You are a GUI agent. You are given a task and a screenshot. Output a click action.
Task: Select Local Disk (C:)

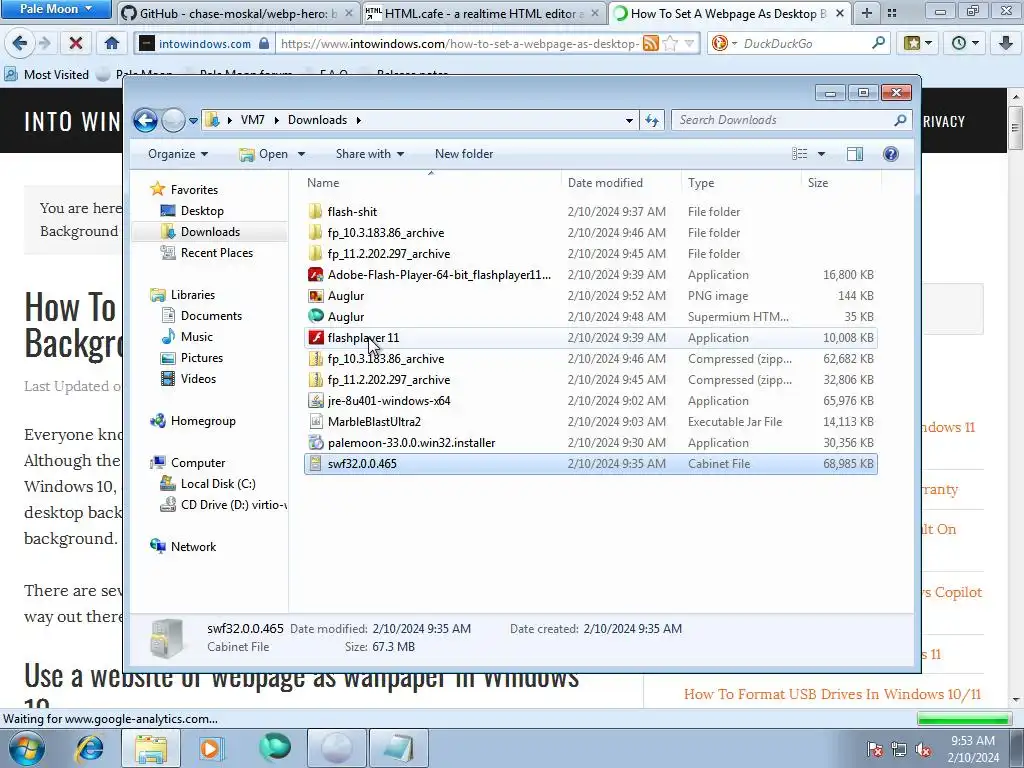[x=217, y=484]
